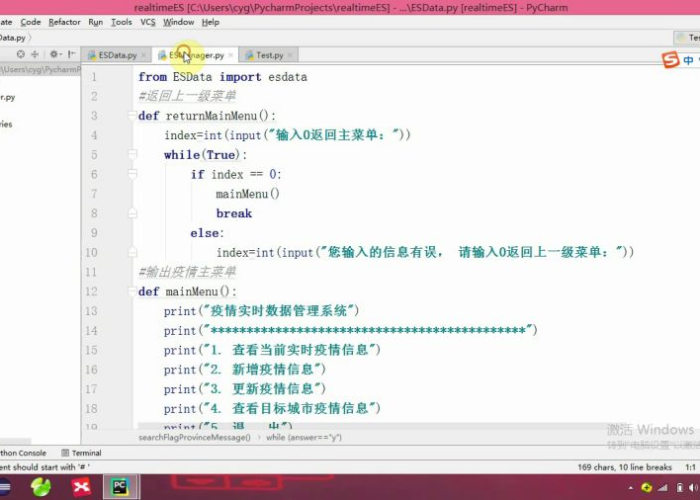Collapse the if index == 0 fold marker
Image resolution: width=700 pixels, height=500 pixels.
pos(132,174)
